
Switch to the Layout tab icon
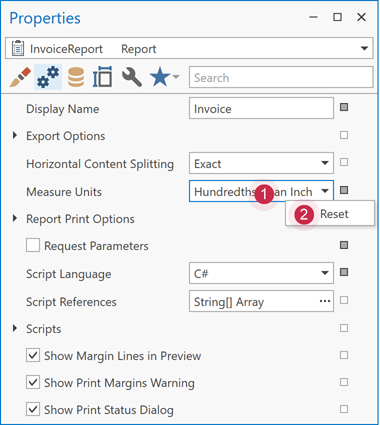(102, 77)
